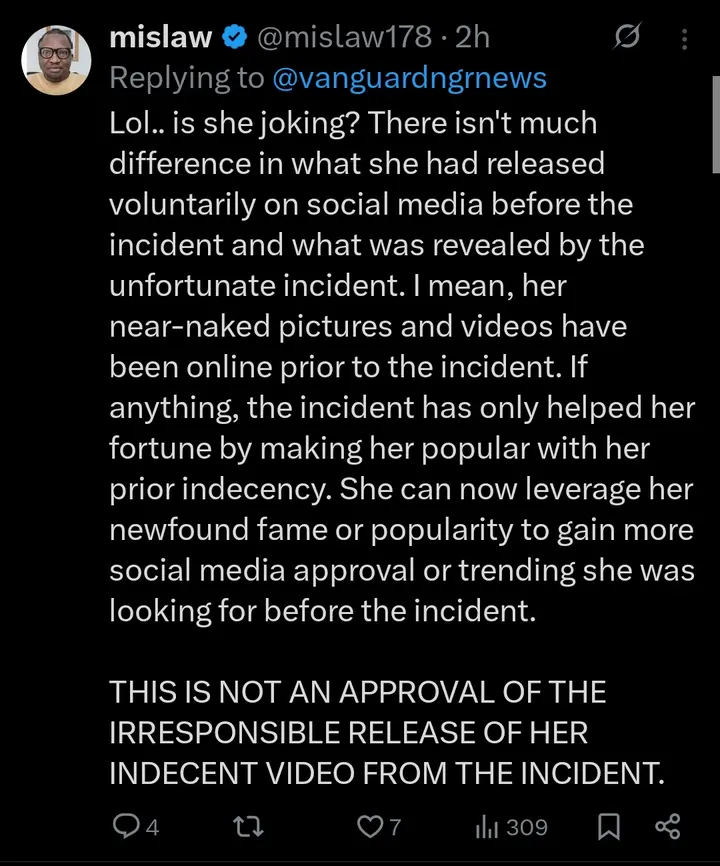Screen dimensions: 720x866
Task: Open the tweet body text starting 'Lol.. is she joking?'
Action: (402, 367)
